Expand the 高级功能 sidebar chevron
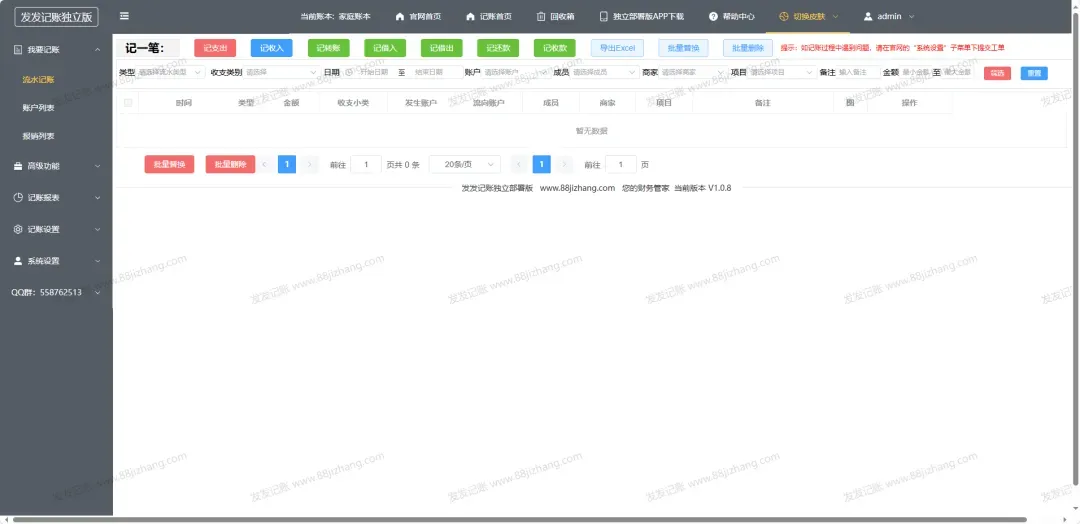The height and width of the screenshot is (524, 1080). click(98, 166)
